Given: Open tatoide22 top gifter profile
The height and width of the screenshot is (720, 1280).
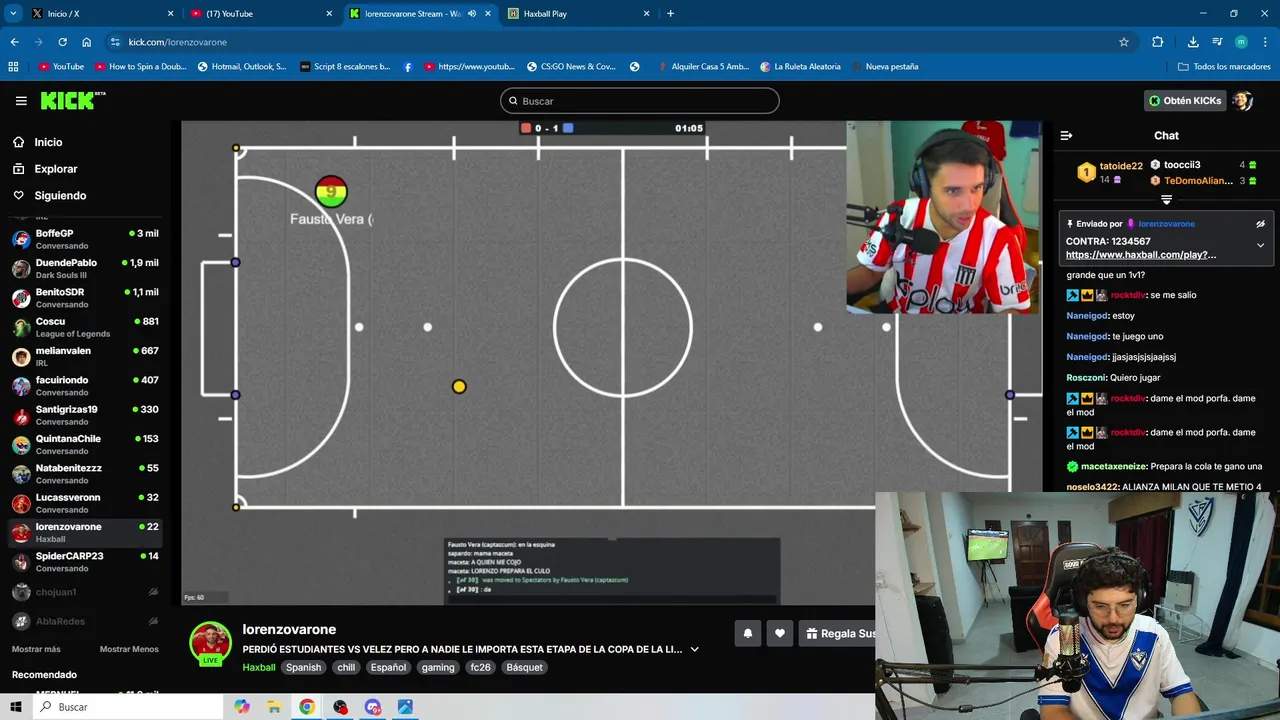Looking at the screenshot, I should (x=1120, y=166).
